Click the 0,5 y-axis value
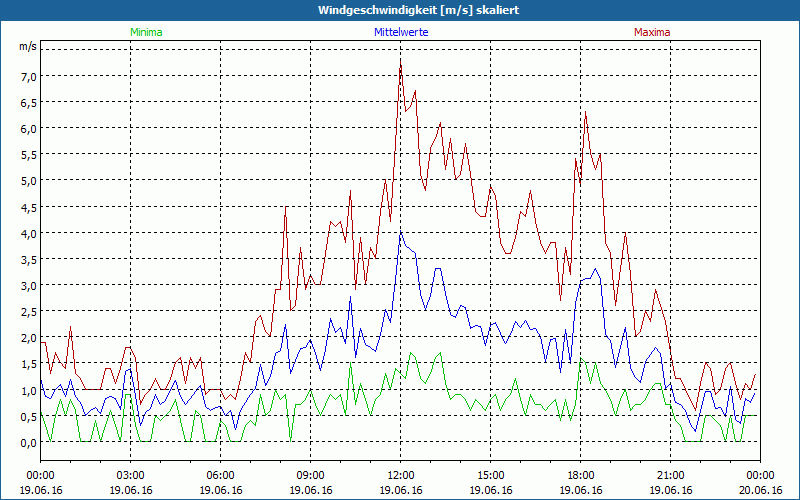The image size is (800, 500). tap(29, 417)
